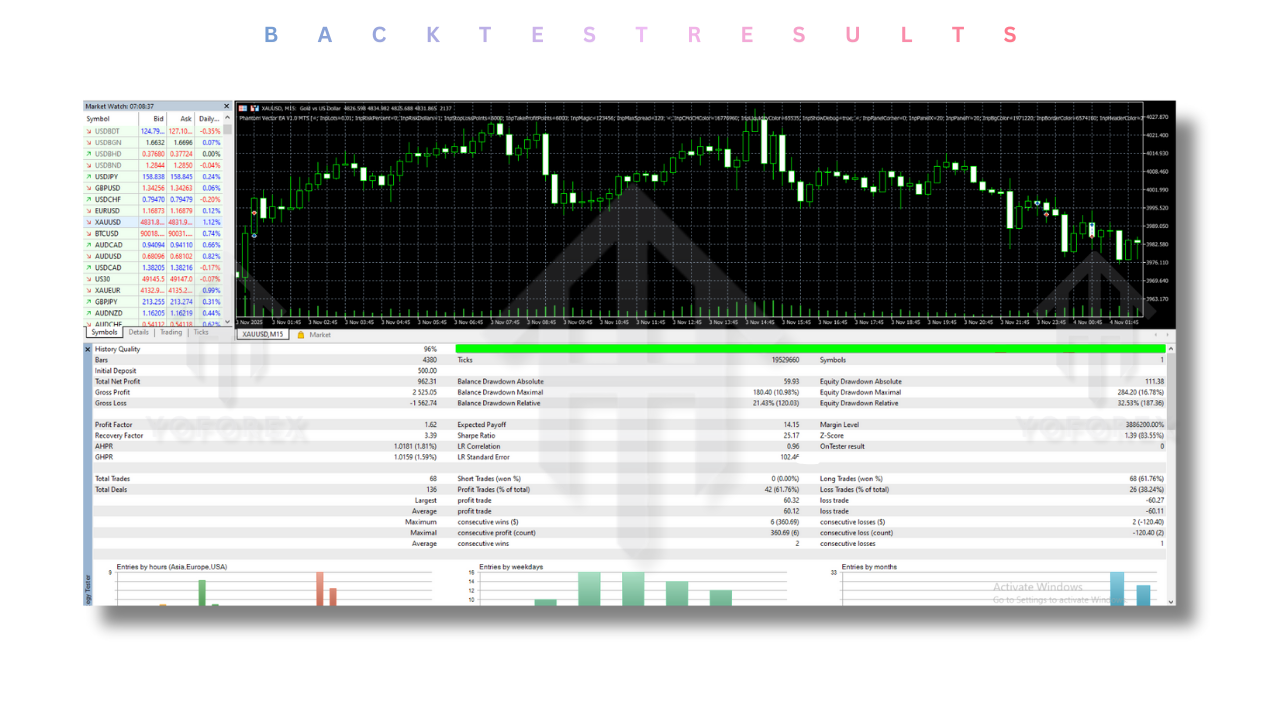Viewport: 1280px width, 720px height.
Task: Click the GBPJPY up-arrow icon
Action: [x=89, y=302]
